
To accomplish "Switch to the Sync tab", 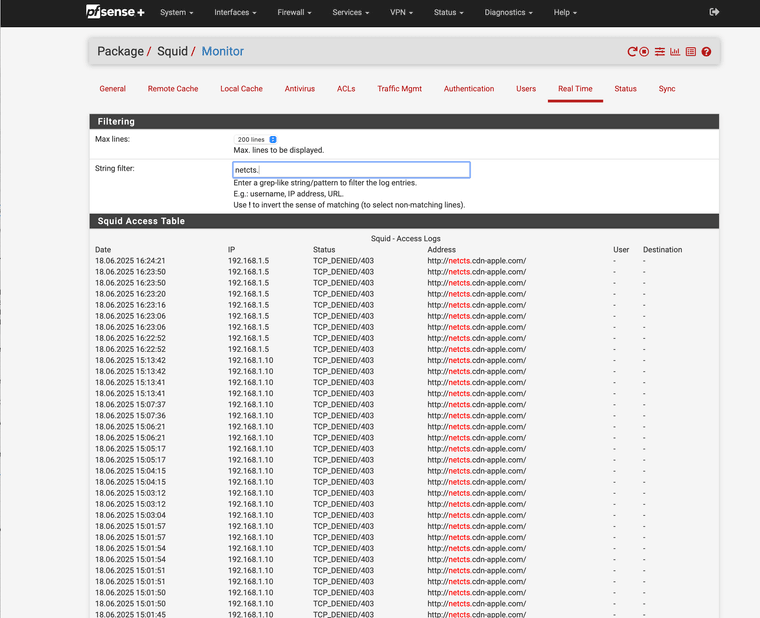I will pos(666,89).
